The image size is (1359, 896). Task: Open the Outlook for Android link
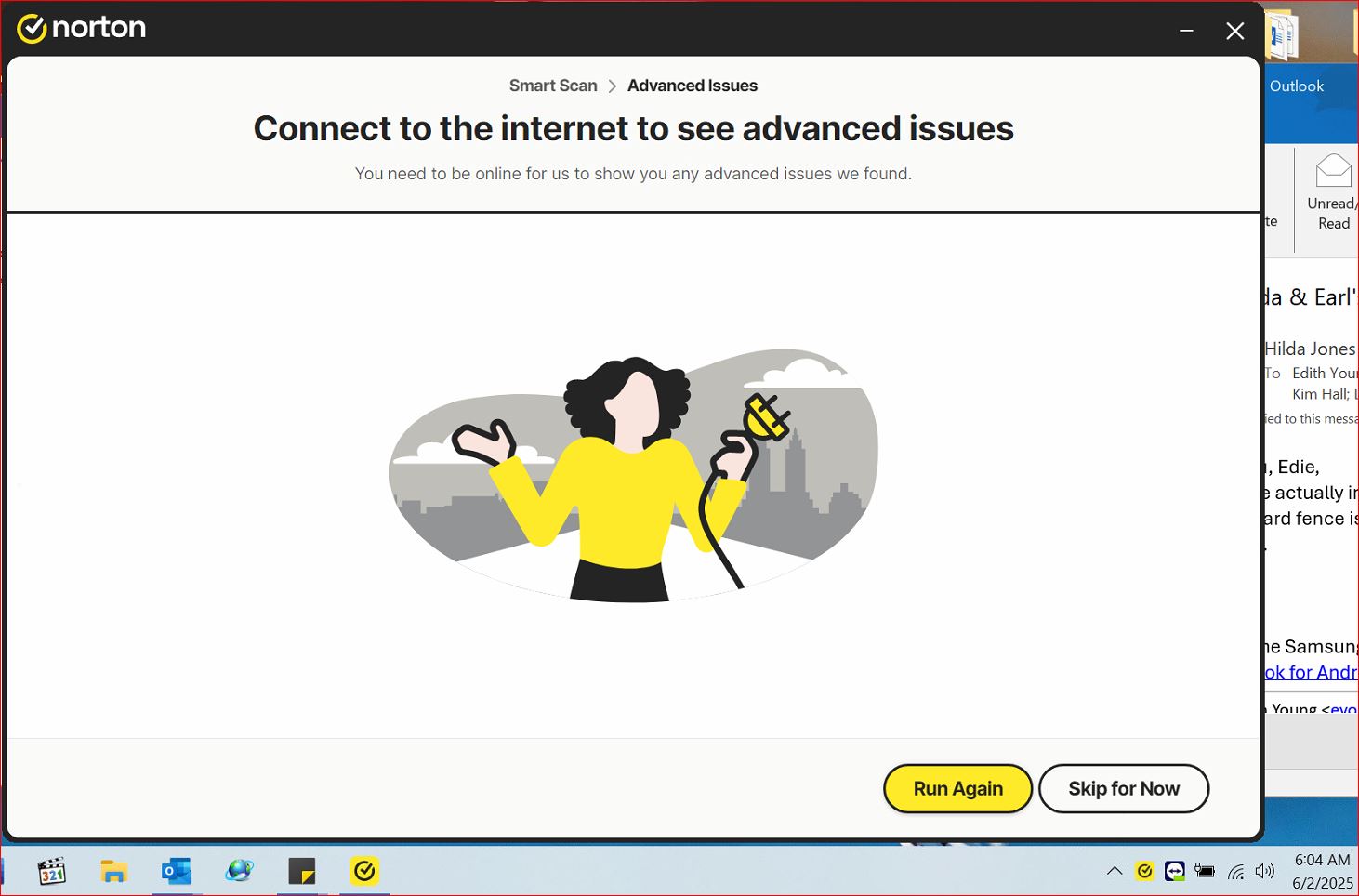coord(1310,672)
